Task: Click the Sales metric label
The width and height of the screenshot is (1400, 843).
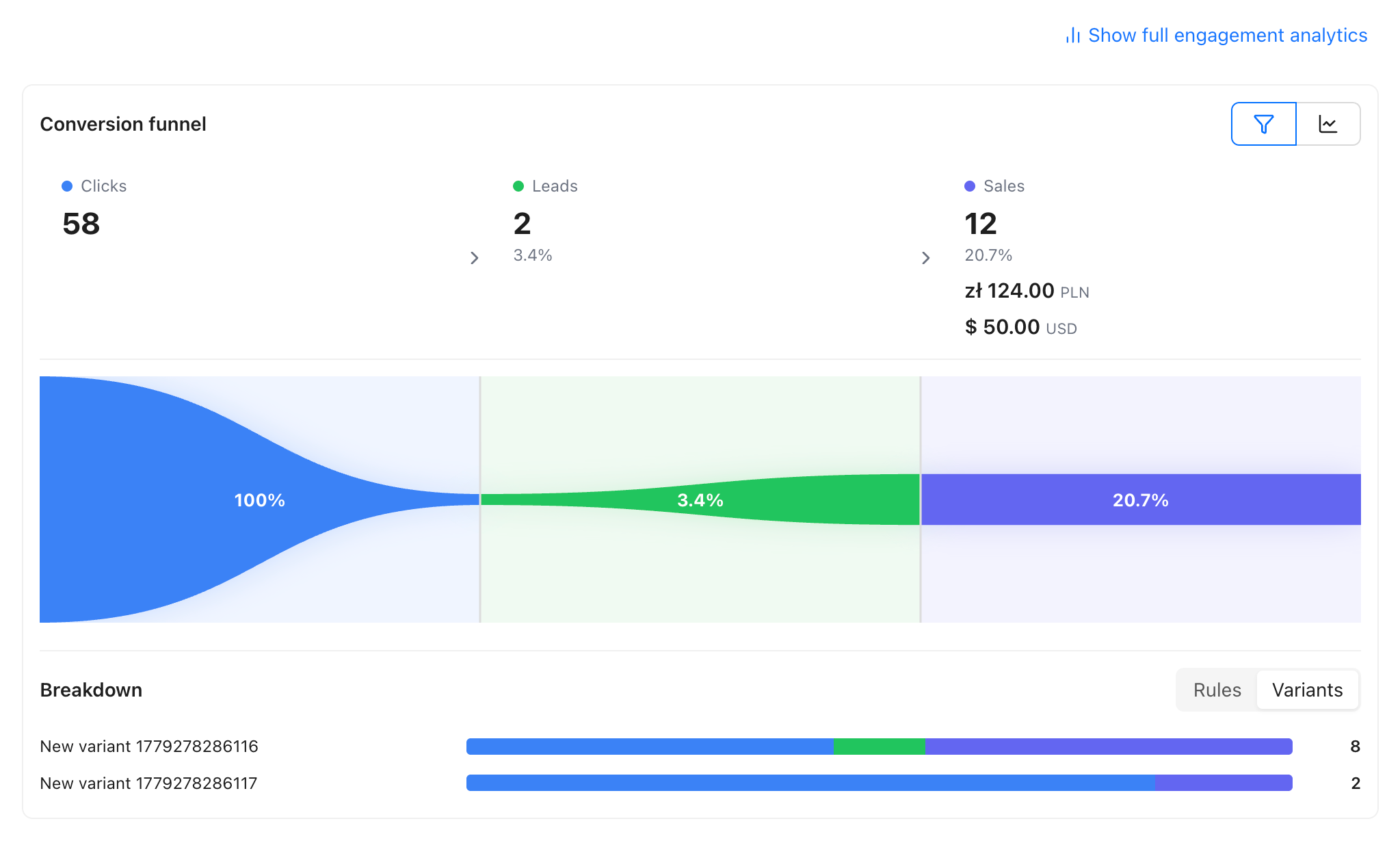Action: pos(1004,186)
